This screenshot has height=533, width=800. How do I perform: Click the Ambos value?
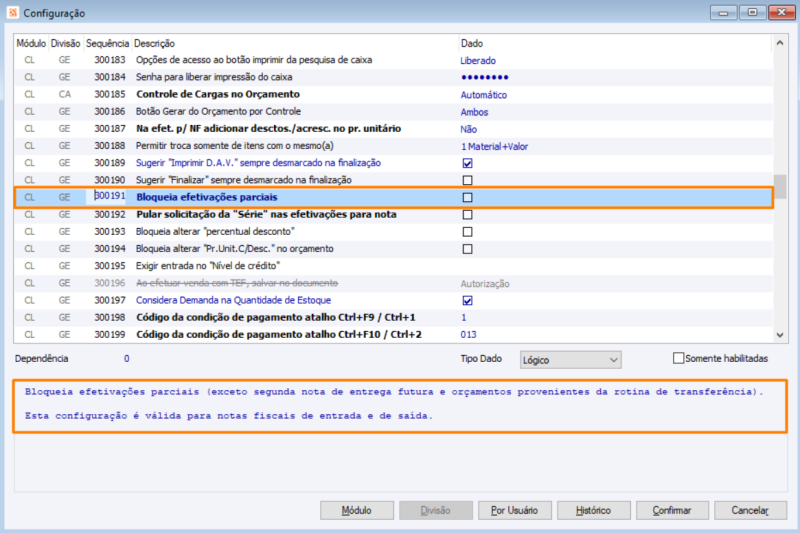click(474, 112)
